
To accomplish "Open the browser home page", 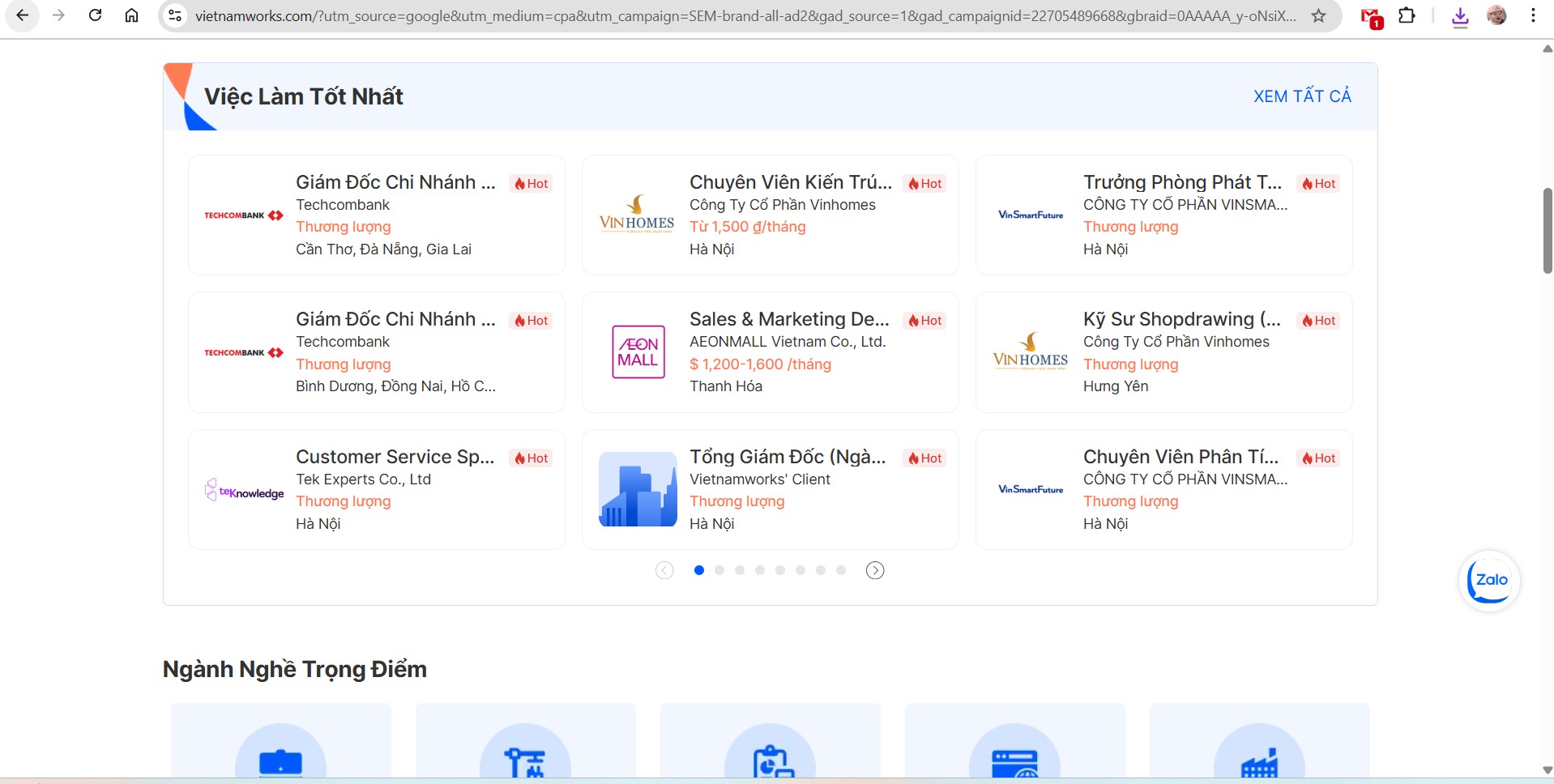I will tap(131, 15).
